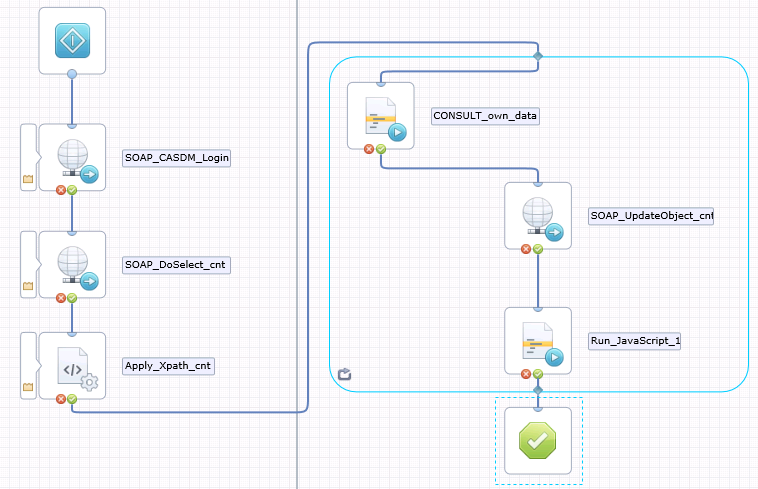This screenshot has width=758, height=489.
Task: Click green success port of CONSULT_own_data
Action: (381, 149)
